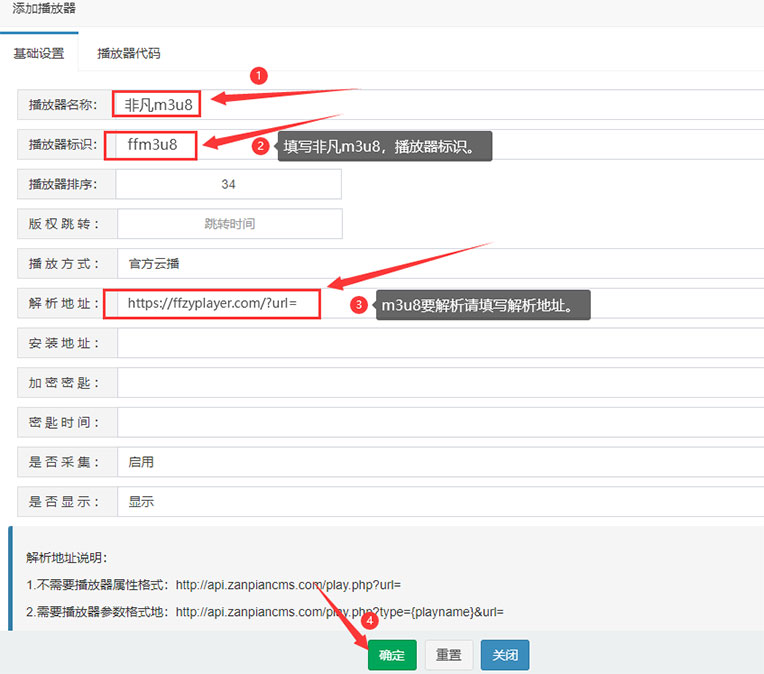Viewport: 764px width, 674px height.
Task: Click the red number 4 annotation marker
Action: pos(369,620)
